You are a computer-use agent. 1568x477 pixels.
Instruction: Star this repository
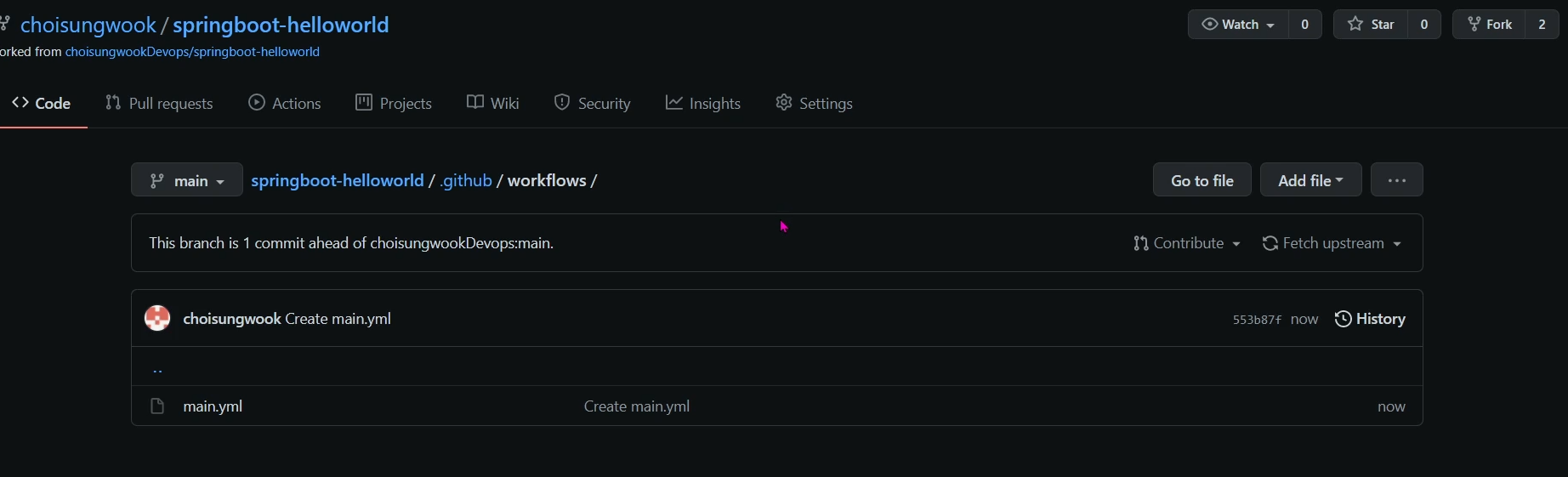[1371, 25]
